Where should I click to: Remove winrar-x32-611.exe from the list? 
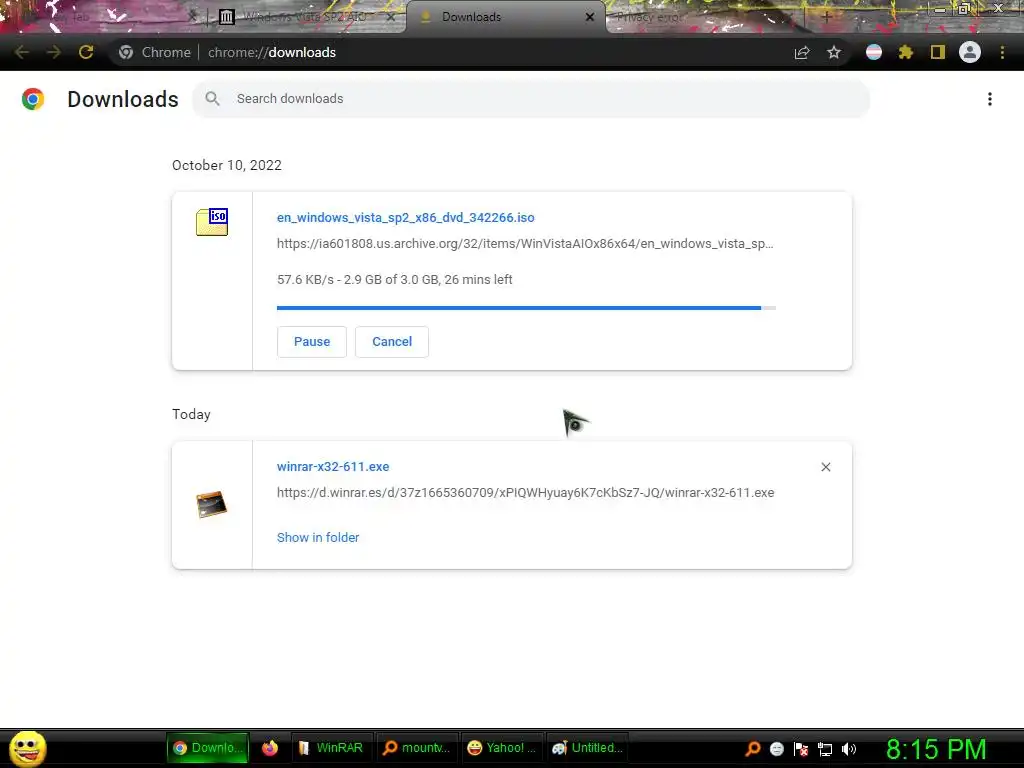pos(825,467)
